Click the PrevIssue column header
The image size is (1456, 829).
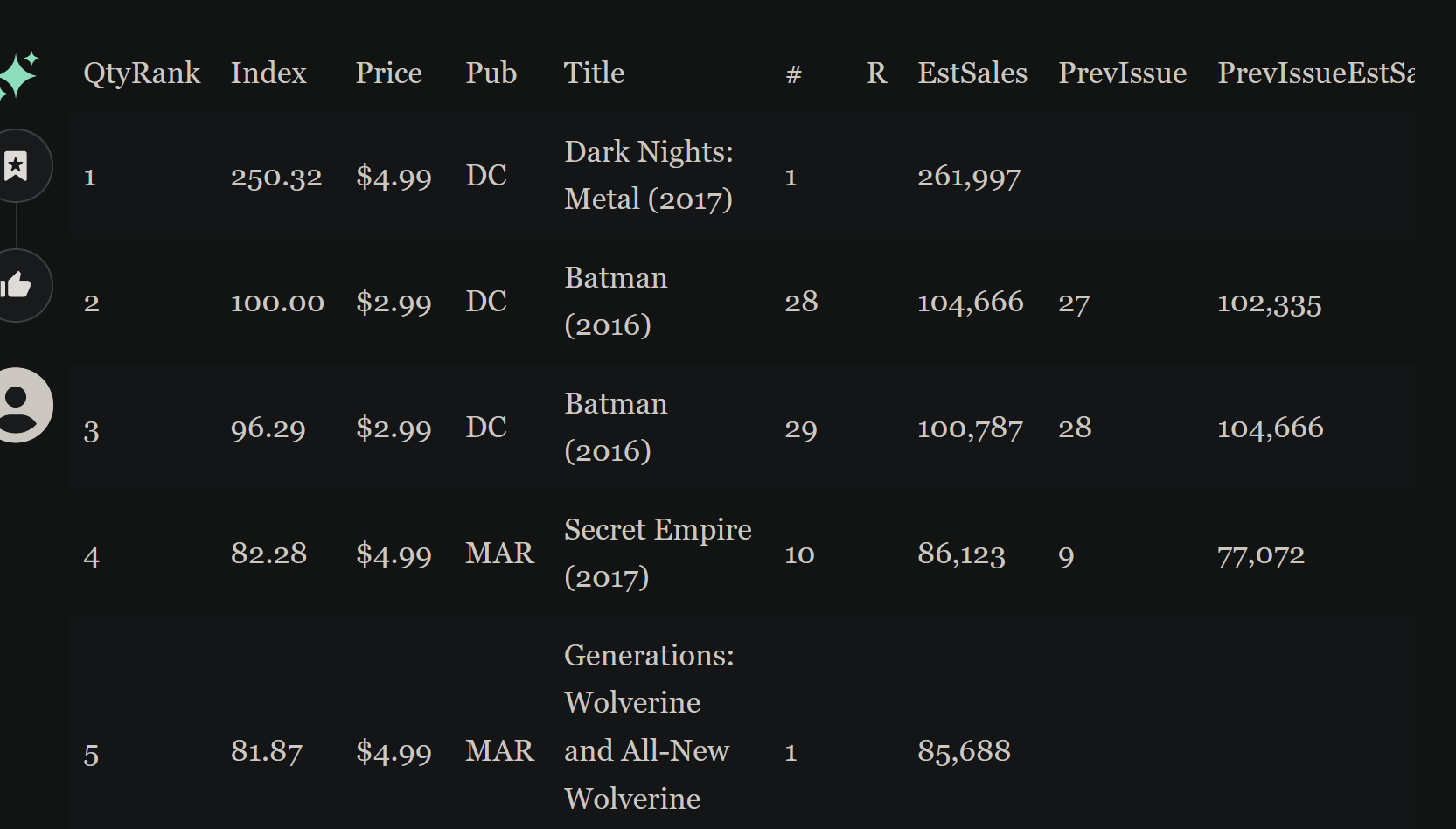1122,73
